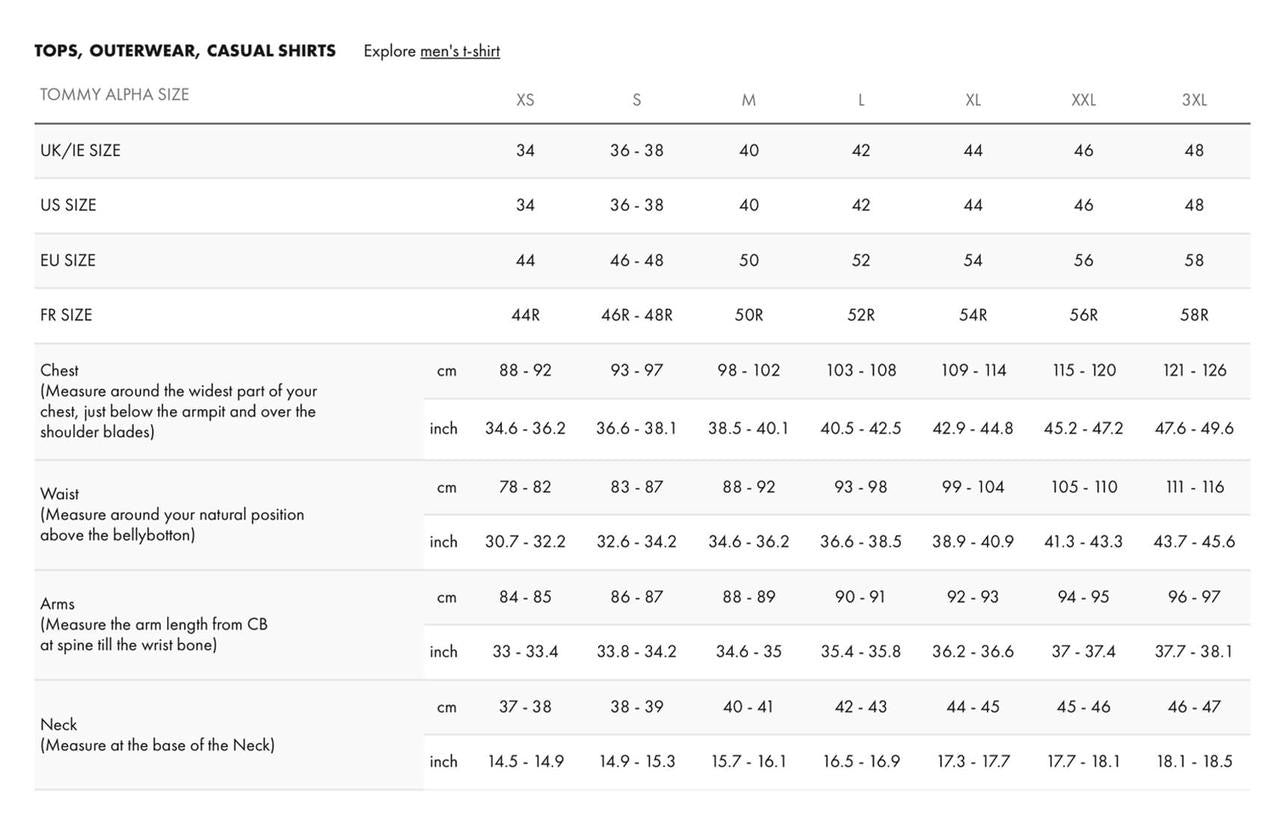Select the FR SIZE row label
Viewport: 1280px width, 824px height.
(66, 315)
